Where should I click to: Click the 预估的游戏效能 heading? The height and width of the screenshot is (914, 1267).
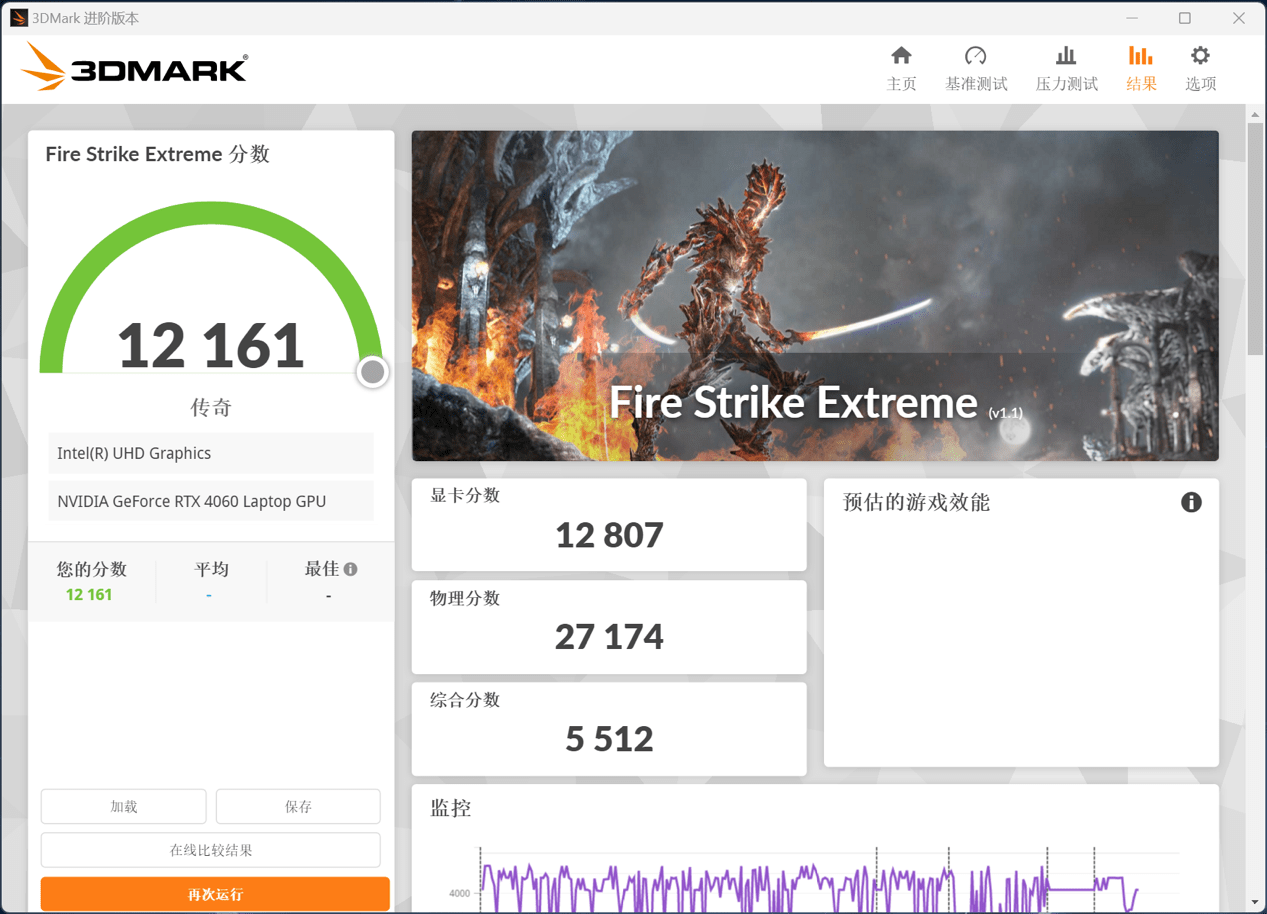916,502
